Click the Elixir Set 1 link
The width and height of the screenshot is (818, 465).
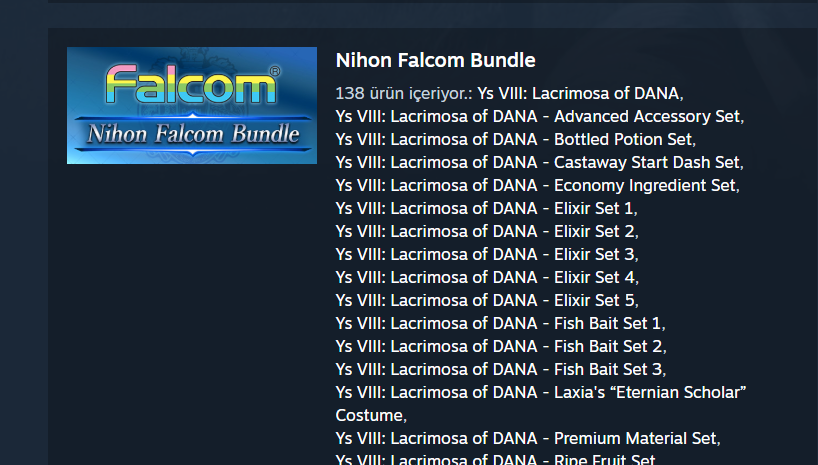click(485, 208)
